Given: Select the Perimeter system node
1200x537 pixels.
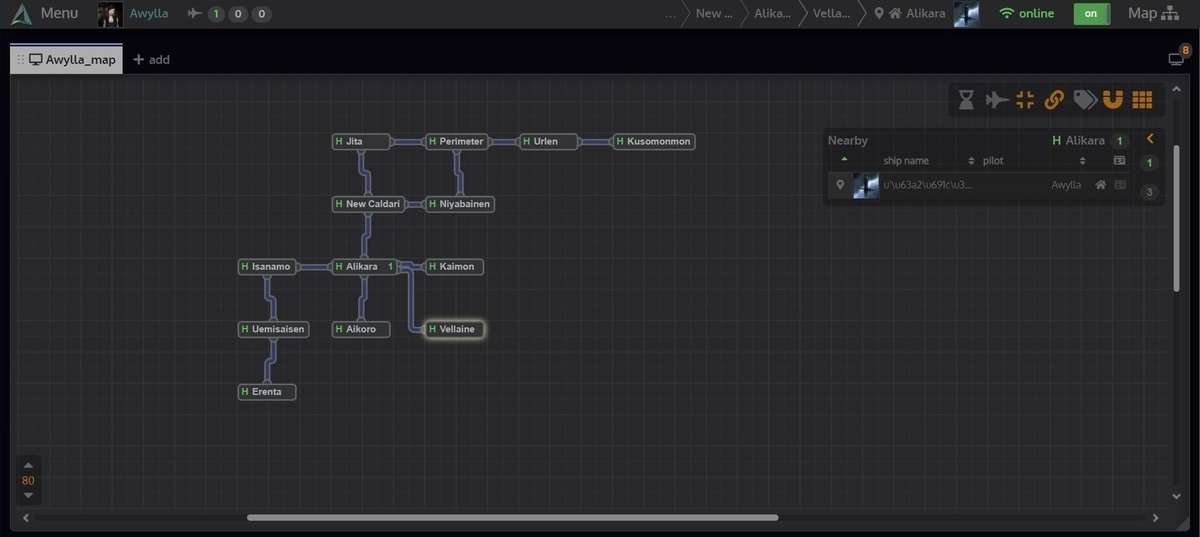Looking at the screenshot, I should pyautogui.click(x=456, y=141).
